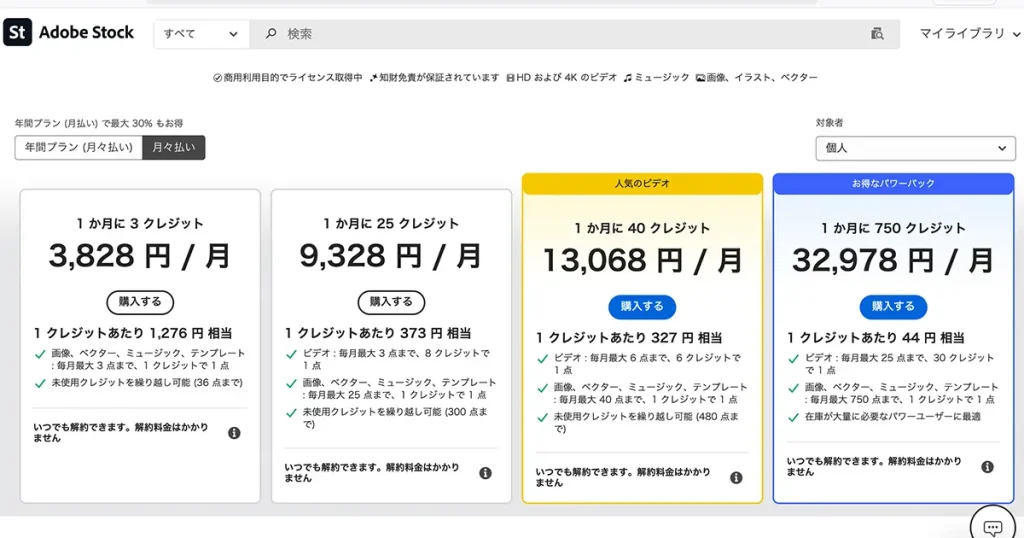
Task: Buy the 32,978 円 750 credit plan
Action: click(893, 306)
